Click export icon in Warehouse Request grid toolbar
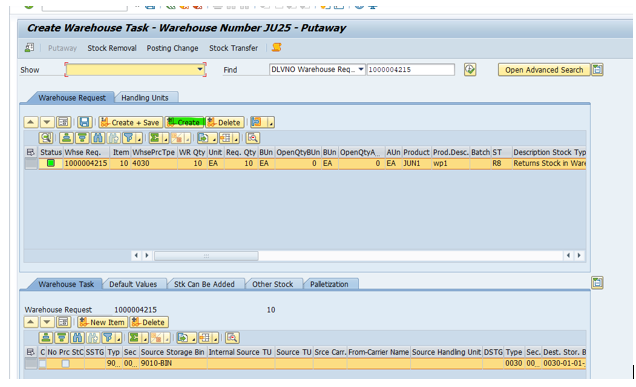The image size is (636, 387). (x=202, y=138)
